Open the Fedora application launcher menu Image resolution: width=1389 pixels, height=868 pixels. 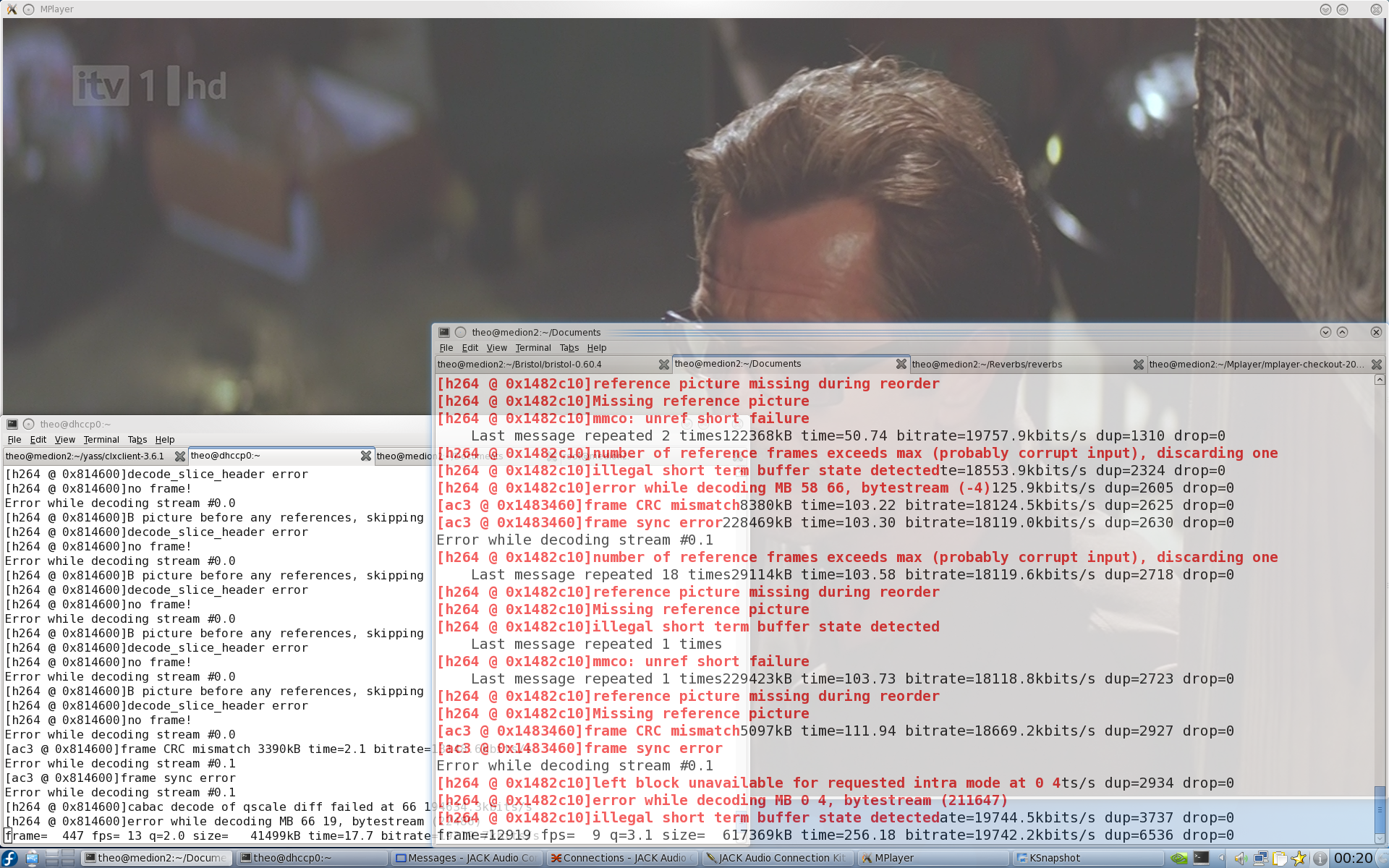coord(9,858)
